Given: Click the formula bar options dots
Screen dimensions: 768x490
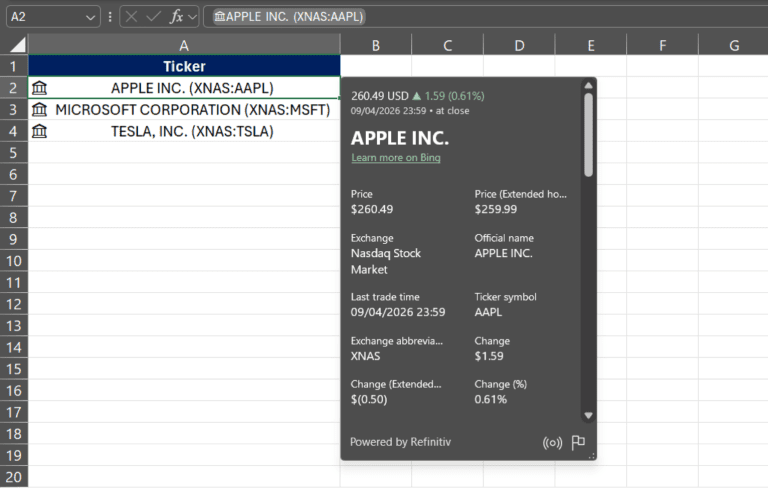Looking at the screenshot, I should tap(110, 17).
